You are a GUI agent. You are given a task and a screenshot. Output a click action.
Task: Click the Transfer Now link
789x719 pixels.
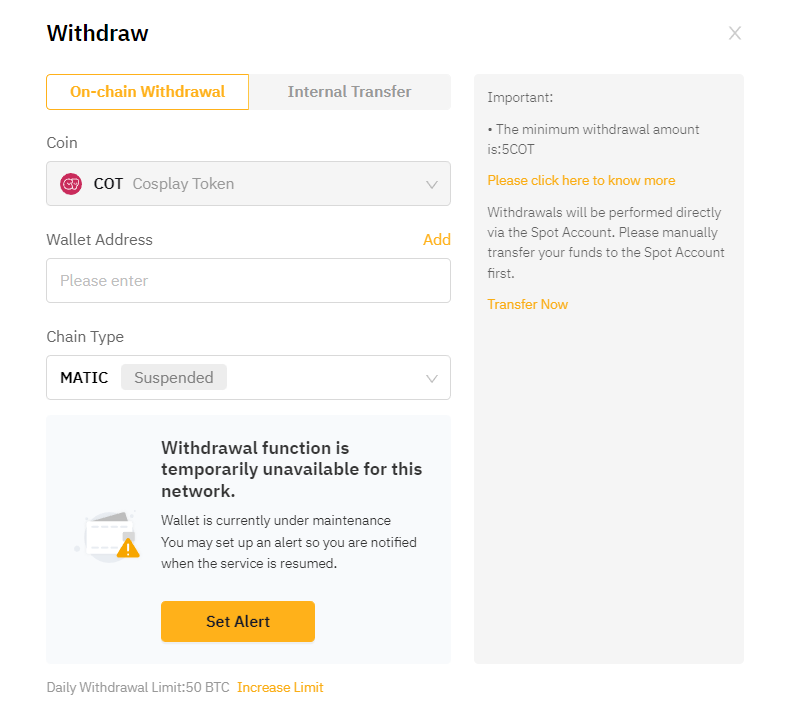tap(527, 305)
